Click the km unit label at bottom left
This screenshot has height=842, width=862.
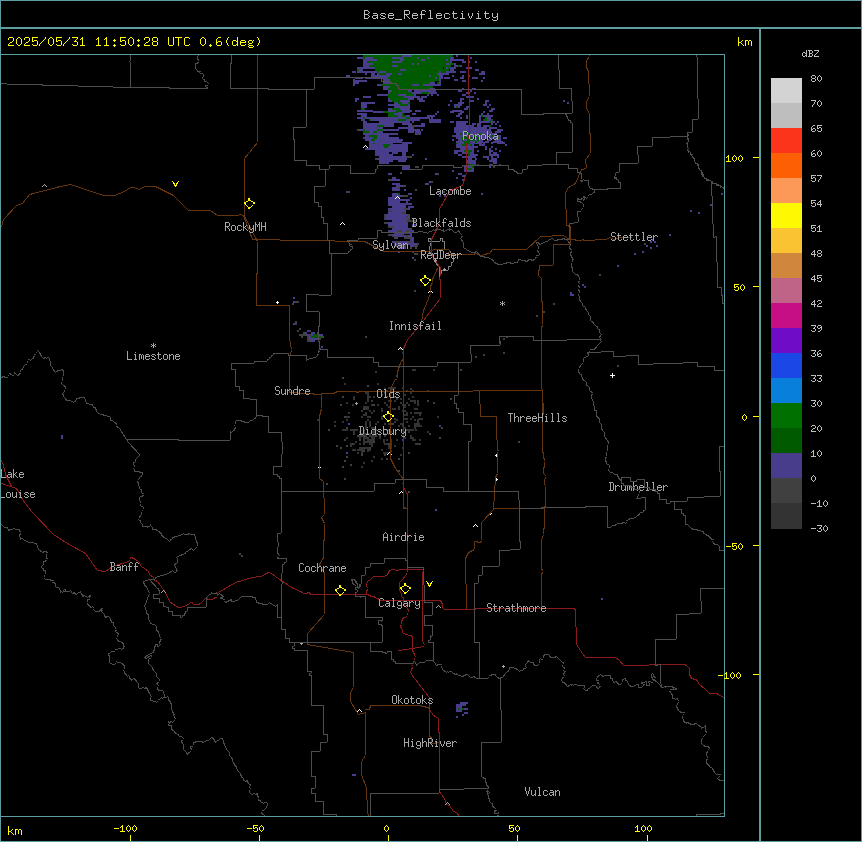click(x=15, y=830)
